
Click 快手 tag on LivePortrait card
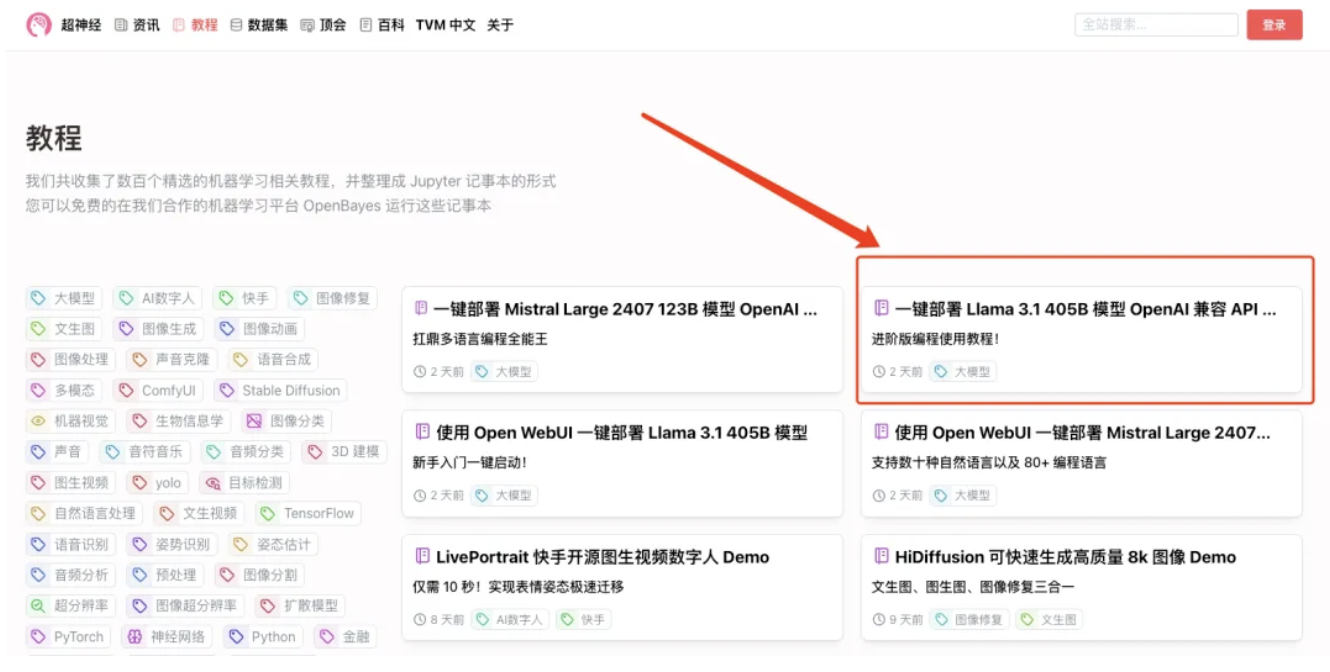584,620
